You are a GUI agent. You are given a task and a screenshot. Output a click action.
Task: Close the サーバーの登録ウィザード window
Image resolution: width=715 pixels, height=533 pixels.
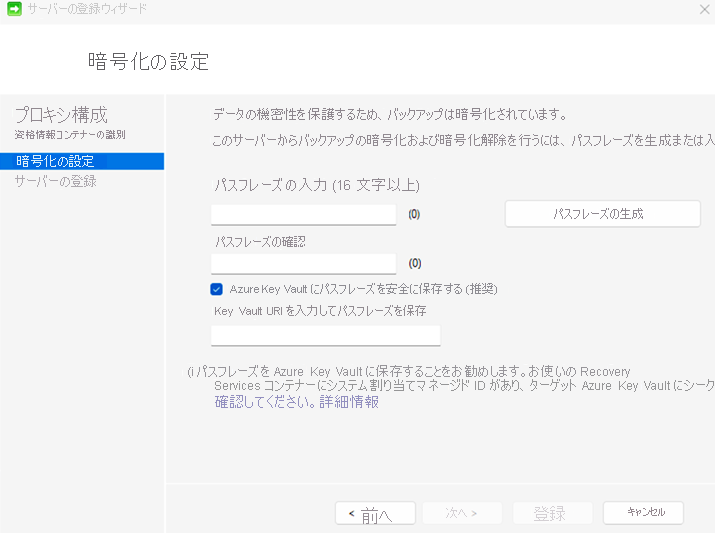pos(704,9)
